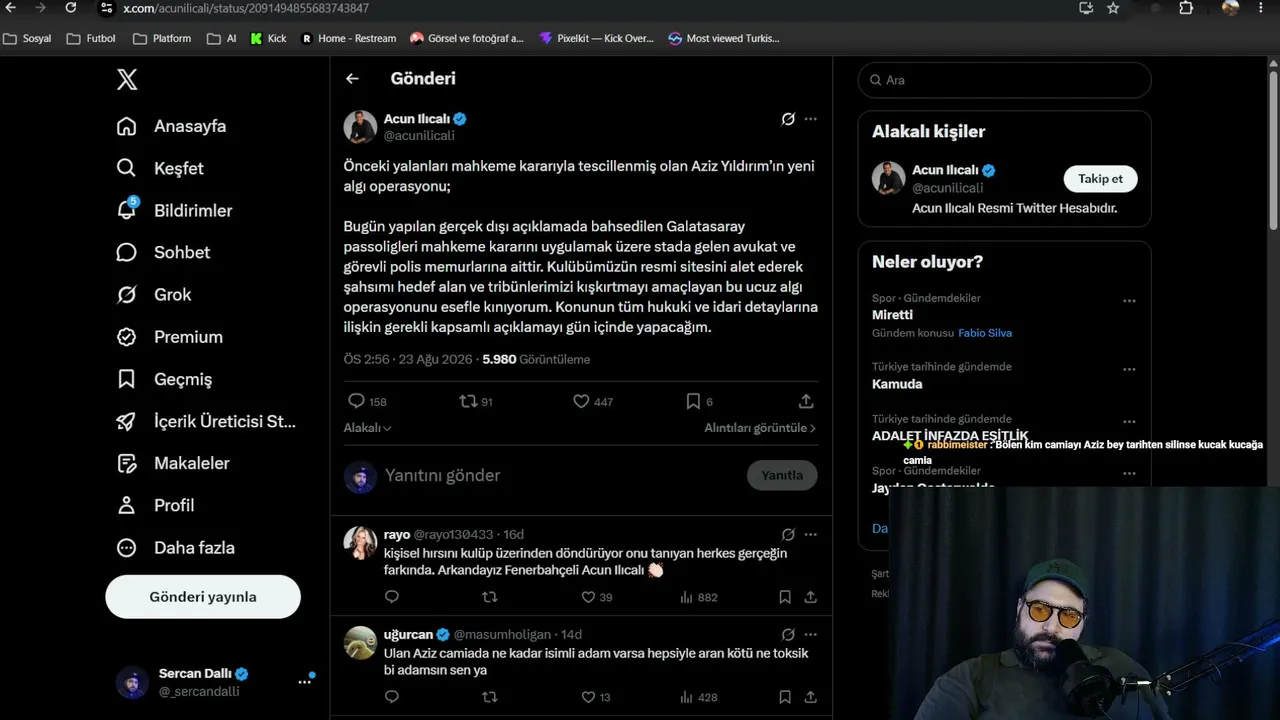Click the Grok icon on rayo's reply
Screen dimensions: 1280x720
pyautogui.click(x=788, y=535)
